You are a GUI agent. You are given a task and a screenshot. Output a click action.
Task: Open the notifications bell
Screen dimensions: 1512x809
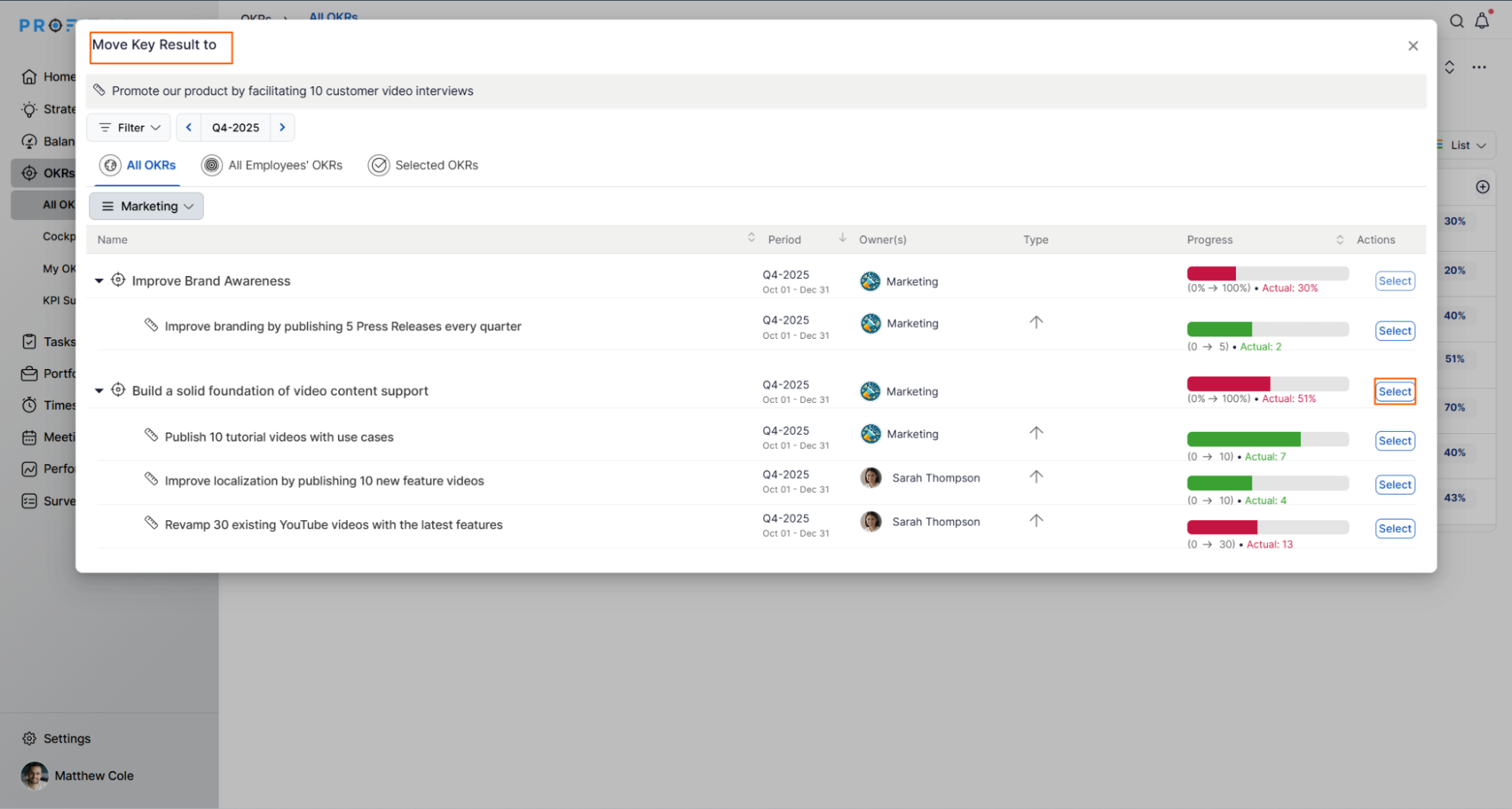tap(1482, 21)
